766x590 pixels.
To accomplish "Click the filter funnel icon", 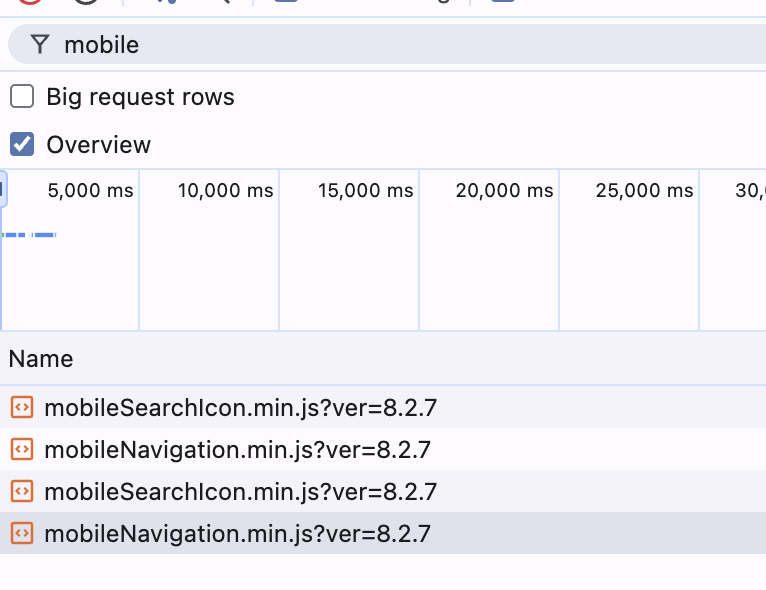I will (x=39, y=44).
